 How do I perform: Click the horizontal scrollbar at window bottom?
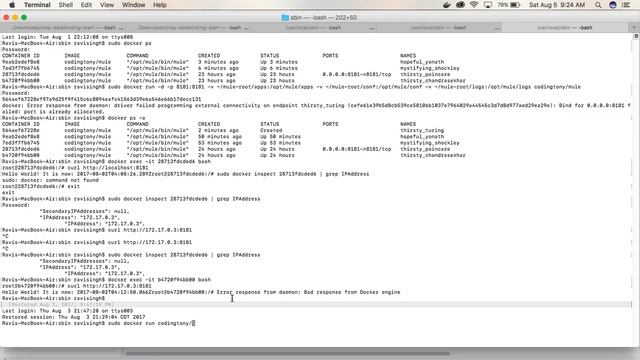287,353
